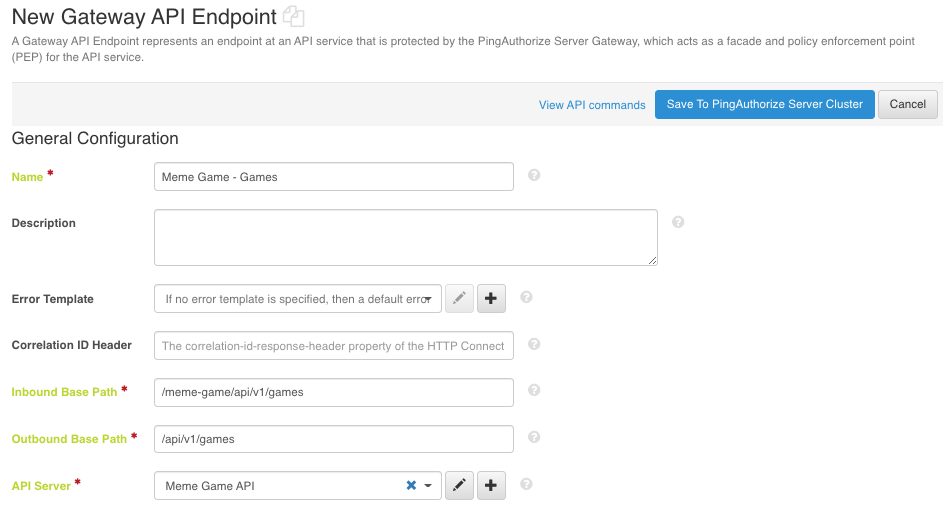Add a new Error Template with plus button
Image resolution: width=951 pixels, height=513 pixels.
(491, 298)
